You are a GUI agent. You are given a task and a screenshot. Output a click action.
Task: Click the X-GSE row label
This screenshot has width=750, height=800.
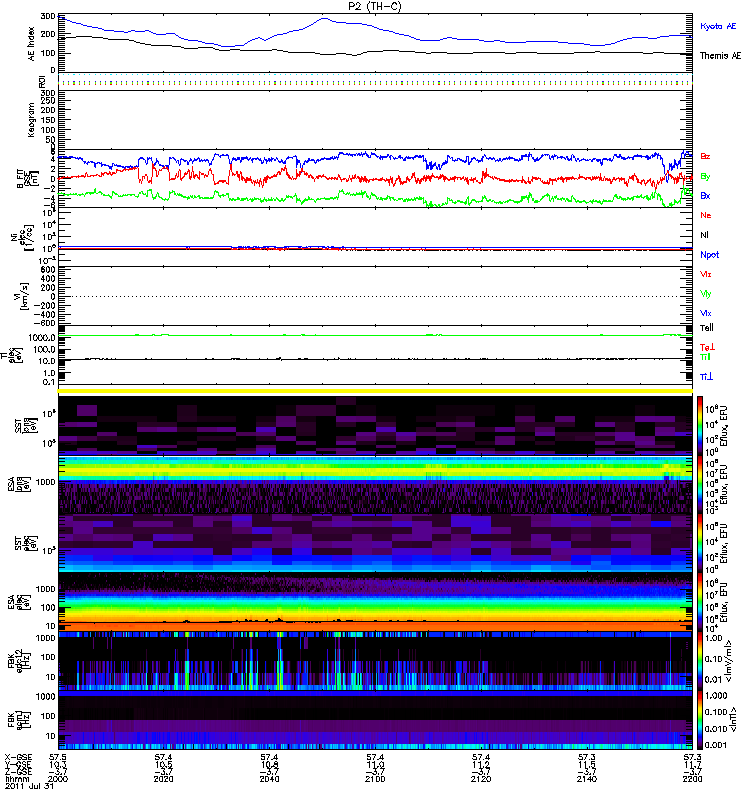coord(18,758)
